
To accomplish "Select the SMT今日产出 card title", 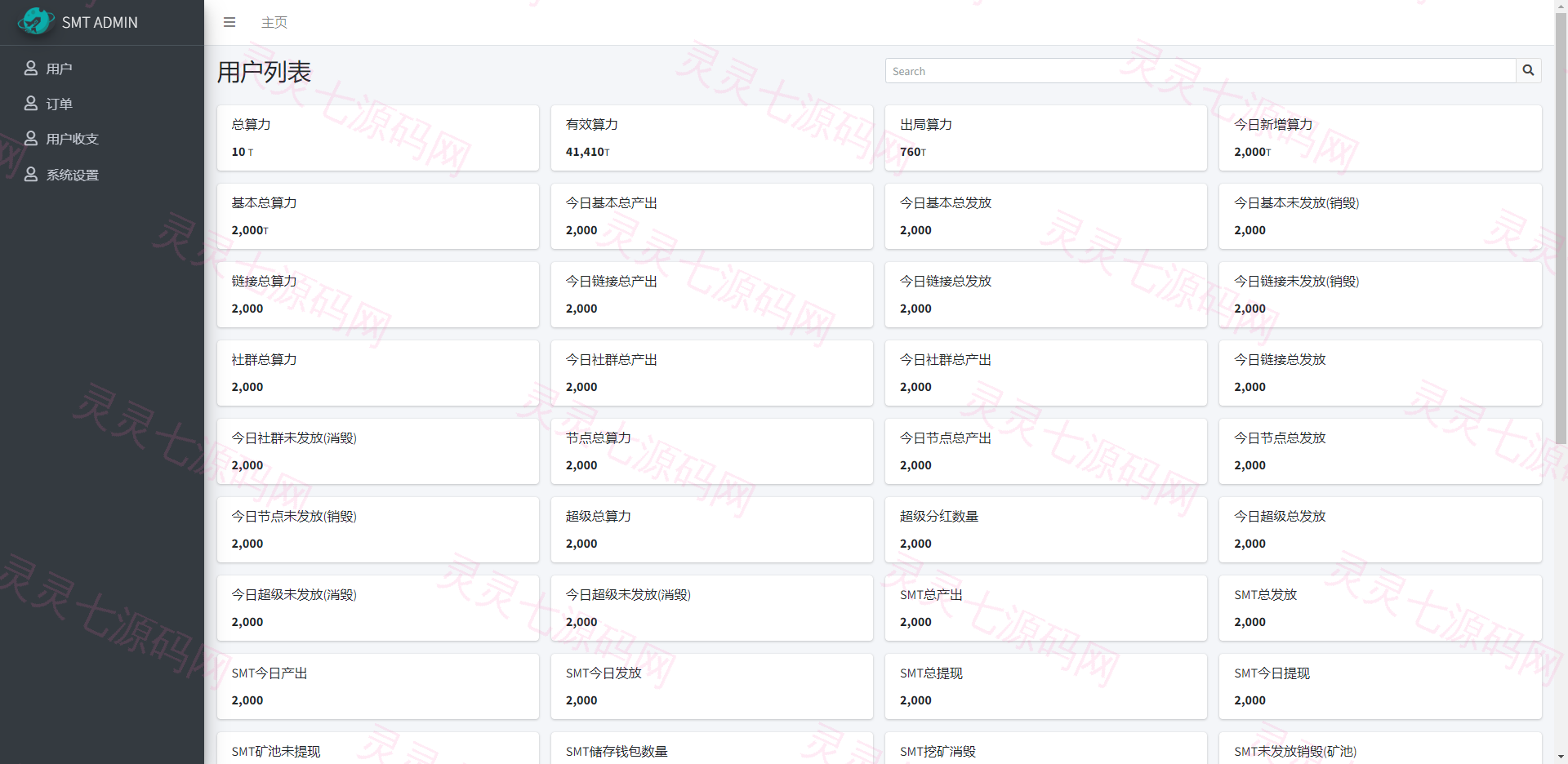I will tap(269, 673).
